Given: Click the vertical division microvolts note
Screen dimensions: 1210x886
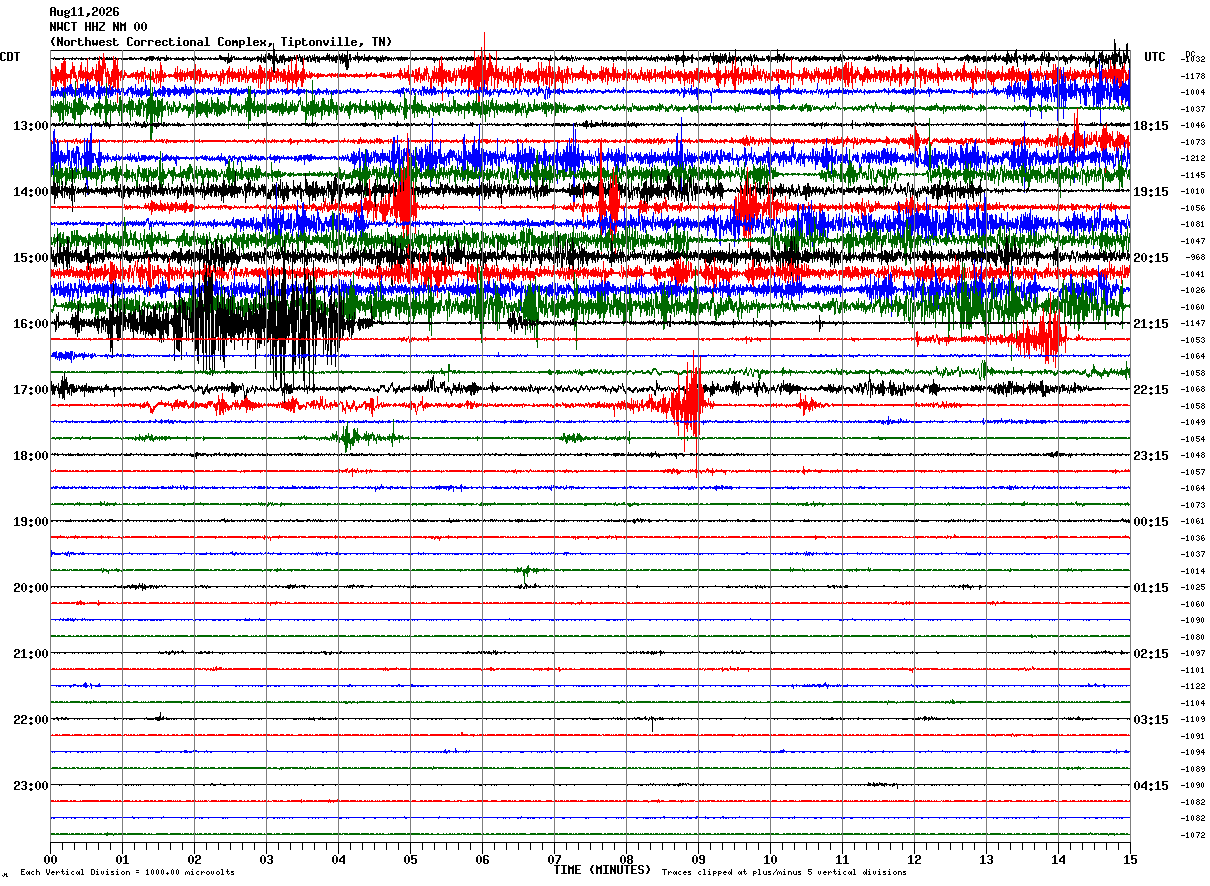Looking at the screenshot, I should [x=128, y=873].
